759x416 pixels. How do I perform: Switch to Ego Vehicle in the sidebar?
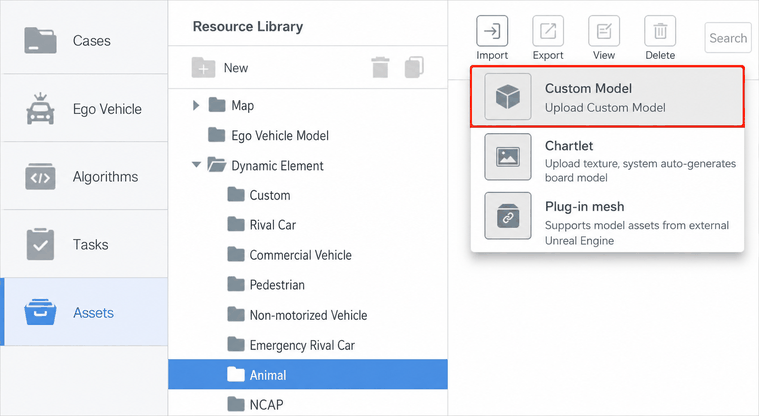tap(84, 108)
